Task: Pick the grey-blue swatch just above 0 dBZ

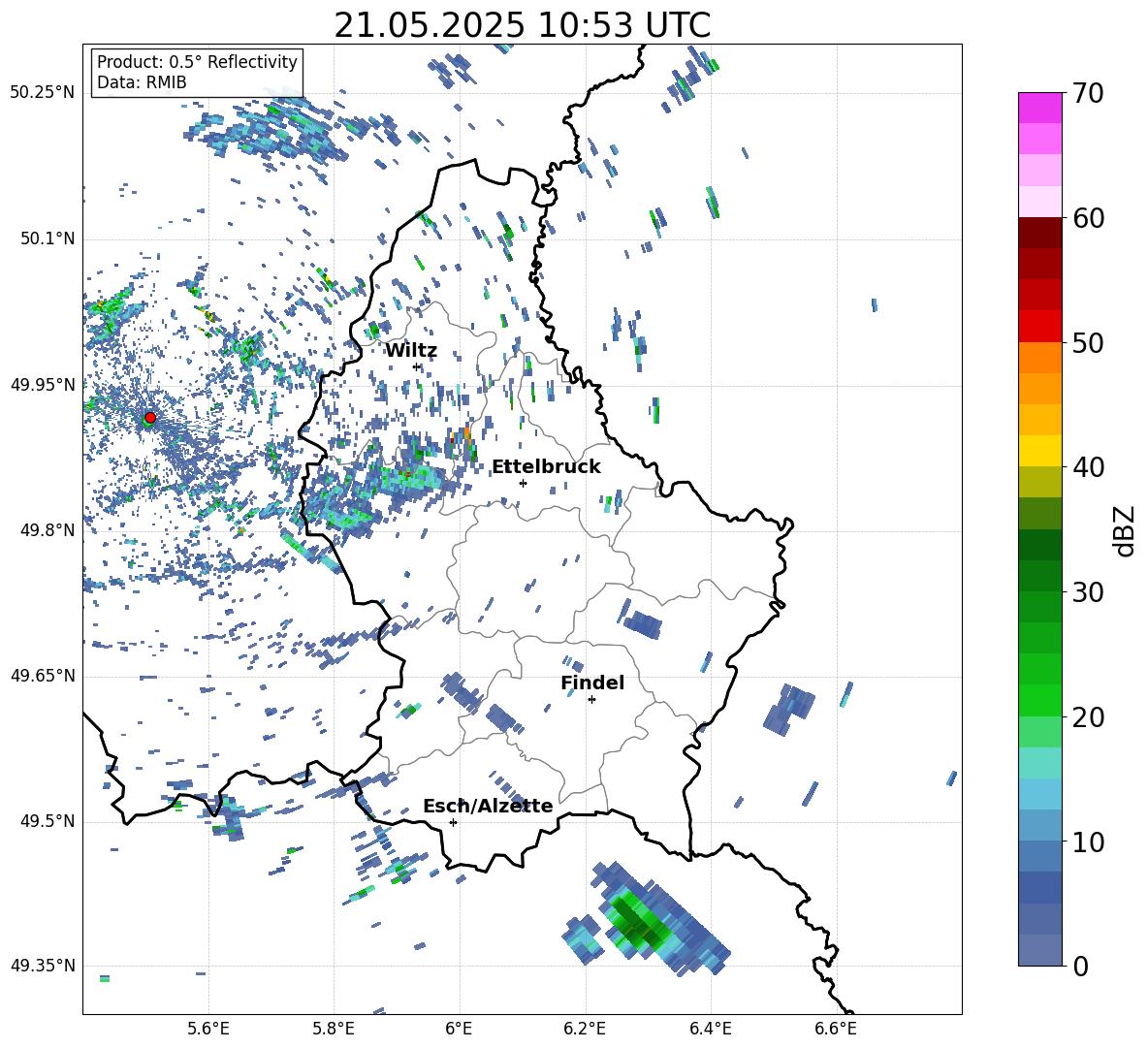Action: click(x=1039, y=950)
